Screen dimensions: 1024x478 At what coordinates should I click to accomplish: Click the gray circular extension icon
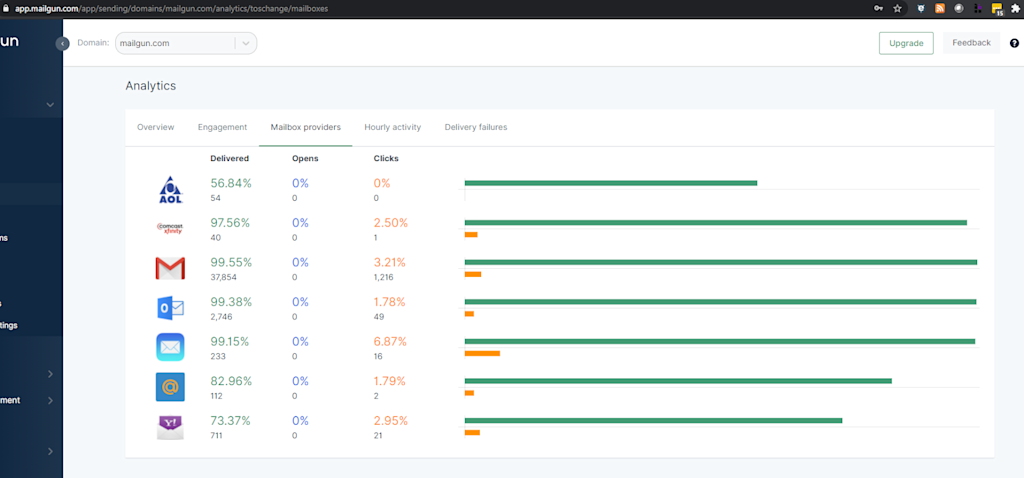(x=959, y=8)
